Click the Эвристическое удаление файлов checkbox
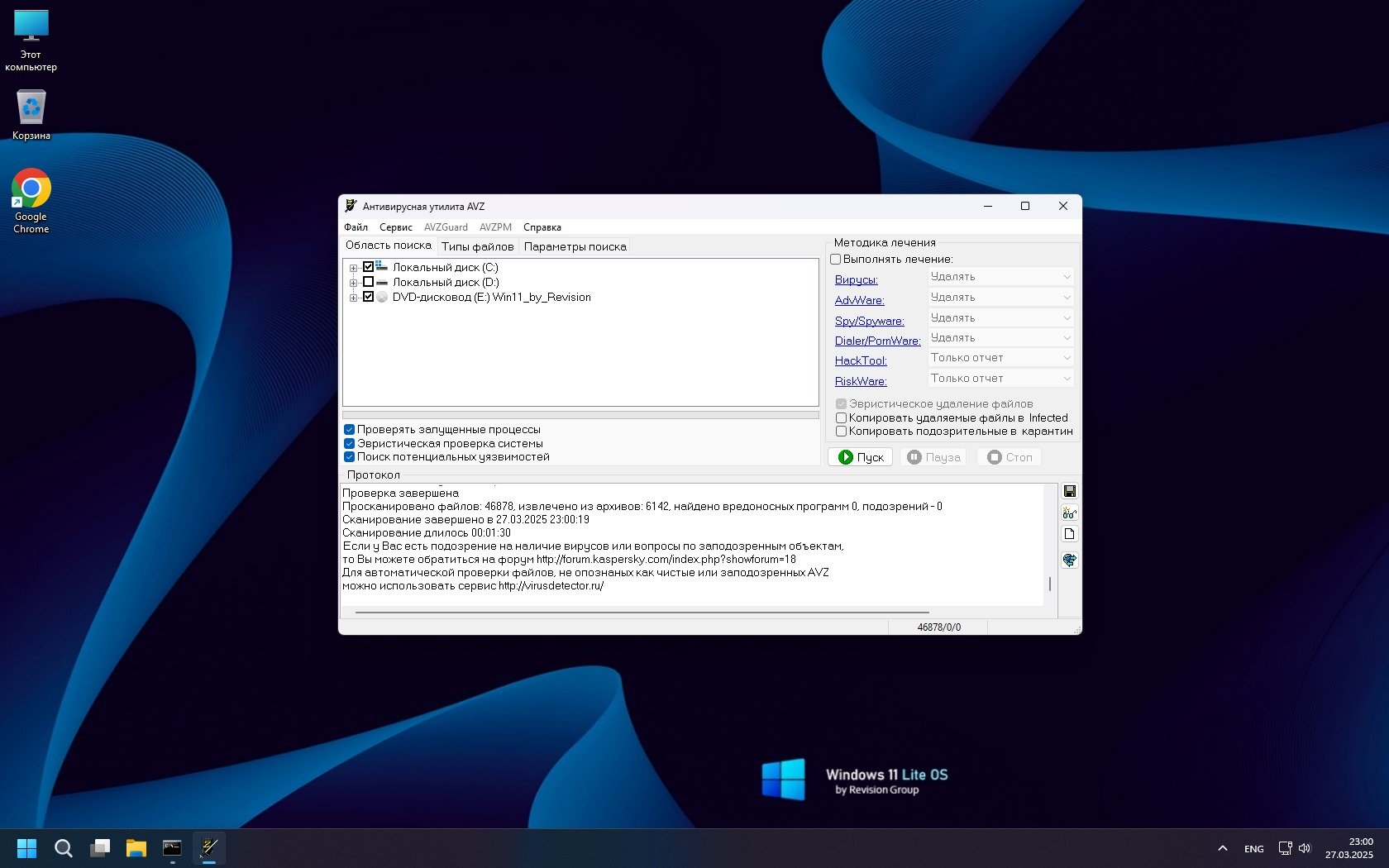This screenshot has width=1389, height=868. (x=842, y=404)
